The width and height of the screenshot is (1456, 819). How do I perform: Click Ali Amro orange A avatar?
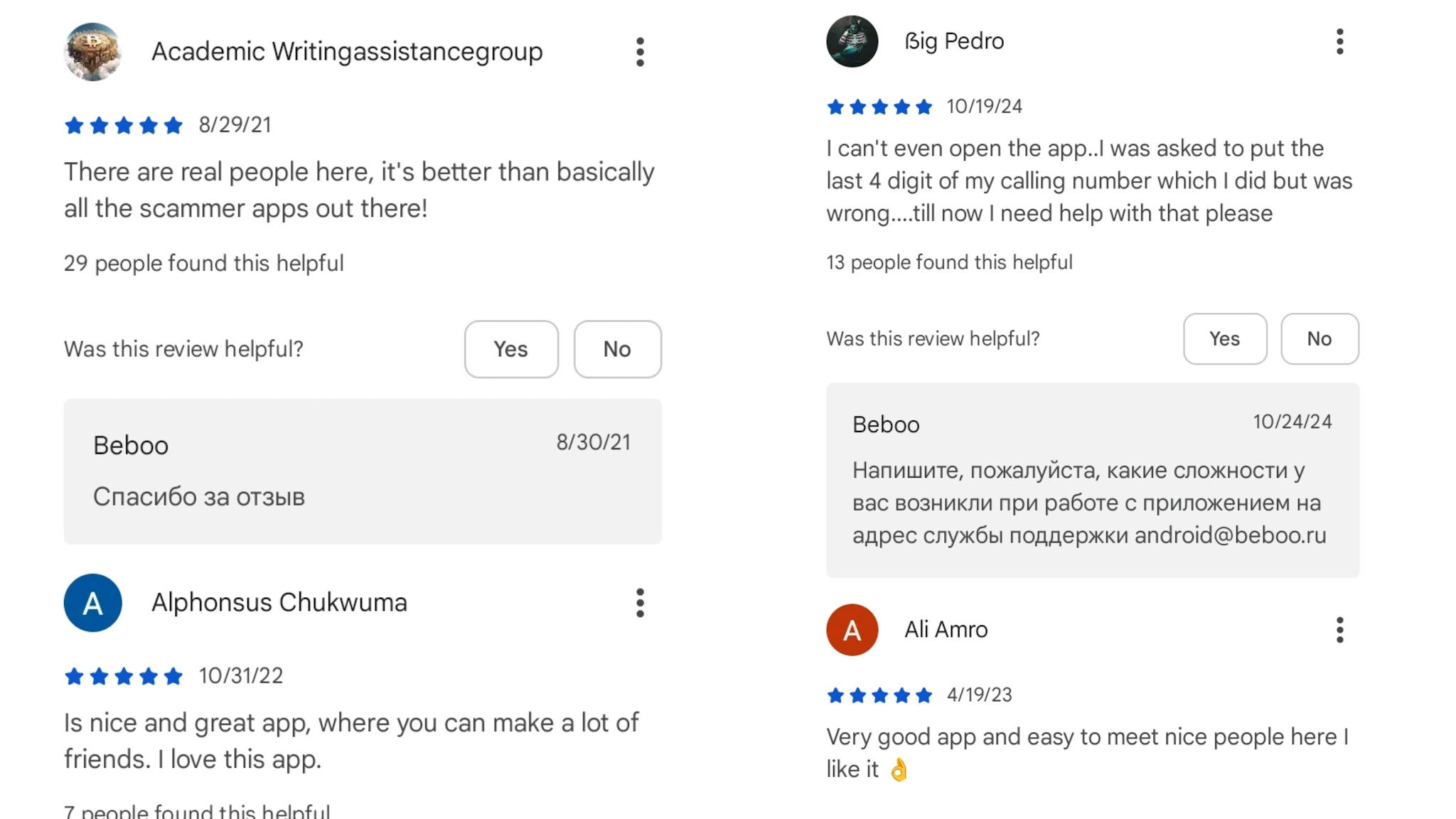click(852, 630)
